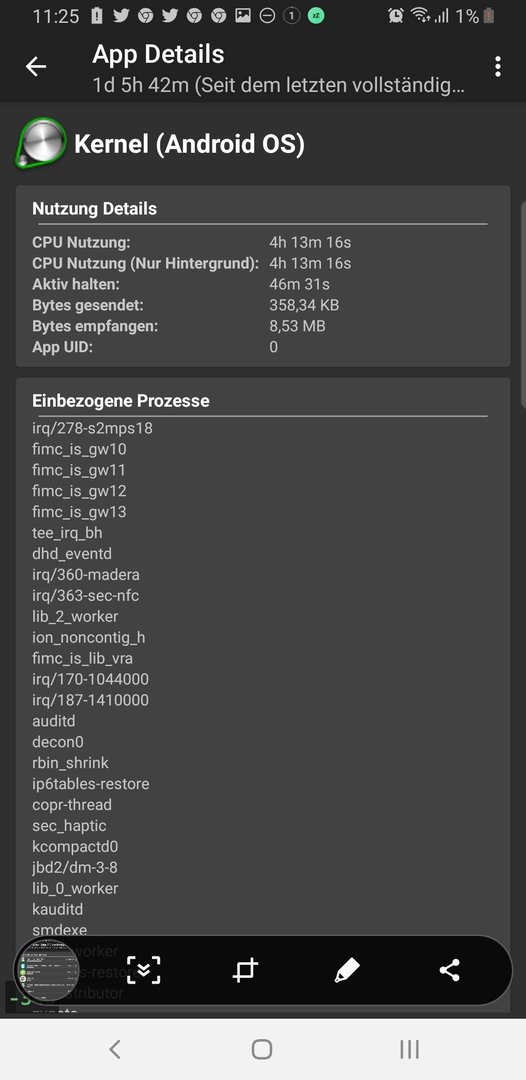
Task: Tap the Einbezogene Prozesse section header
Action: [x=120, y=401]
